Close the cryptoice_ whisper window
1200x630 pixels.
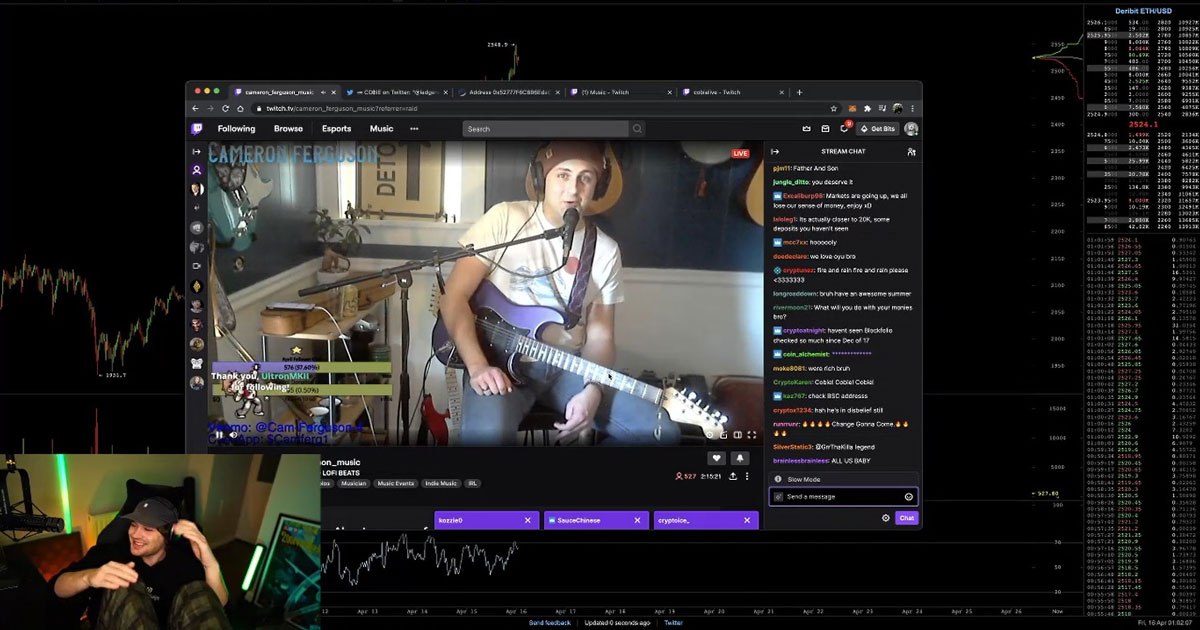click(746, 520)
